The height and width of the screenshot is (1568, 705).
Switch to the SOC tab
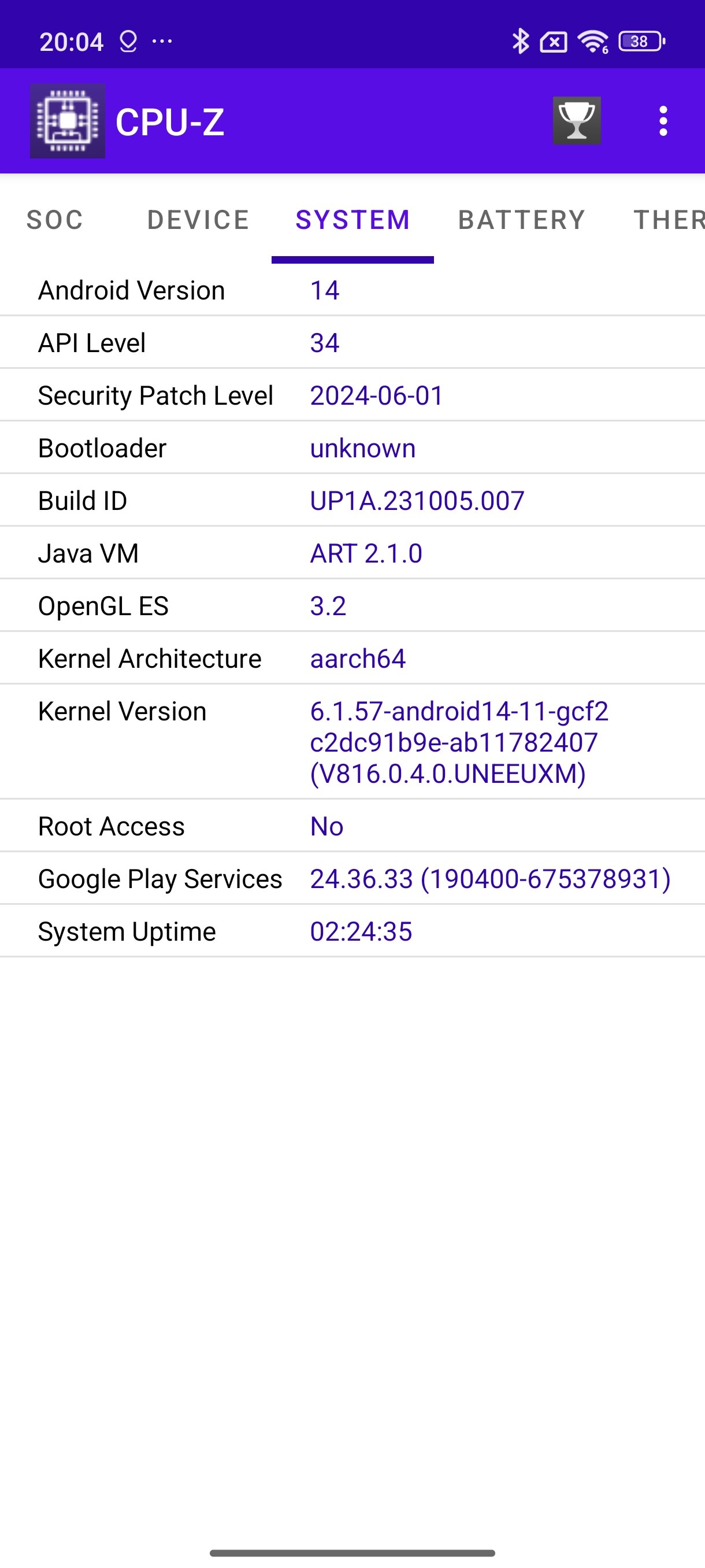(x=55, y=220)
